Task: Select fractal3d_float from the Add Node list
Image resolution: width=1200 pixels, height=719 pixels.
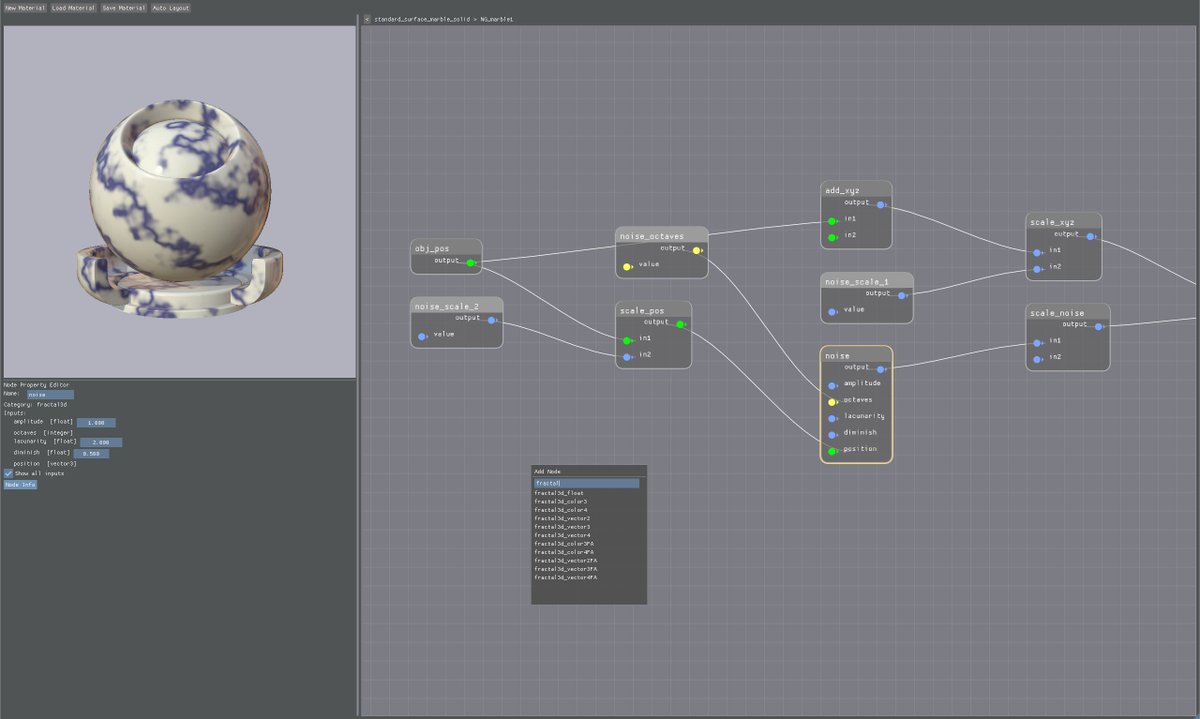Action: click(560, 492)
